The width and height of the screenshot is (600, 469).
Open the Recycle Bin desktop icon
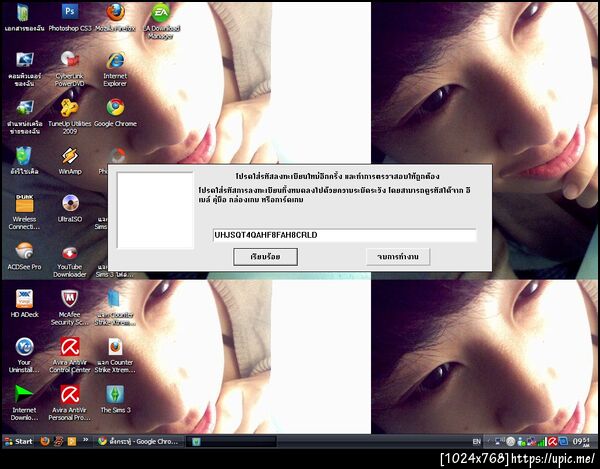[x=24, y=161]
